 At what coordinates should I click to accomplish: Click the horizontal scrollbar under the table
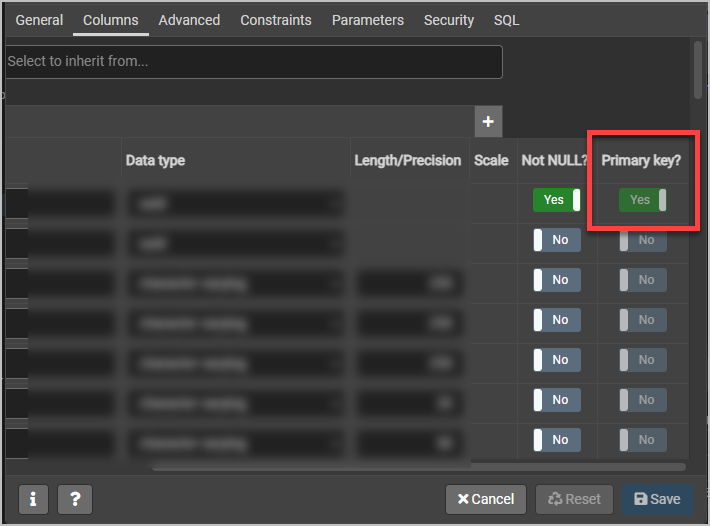tap(419, 467)
